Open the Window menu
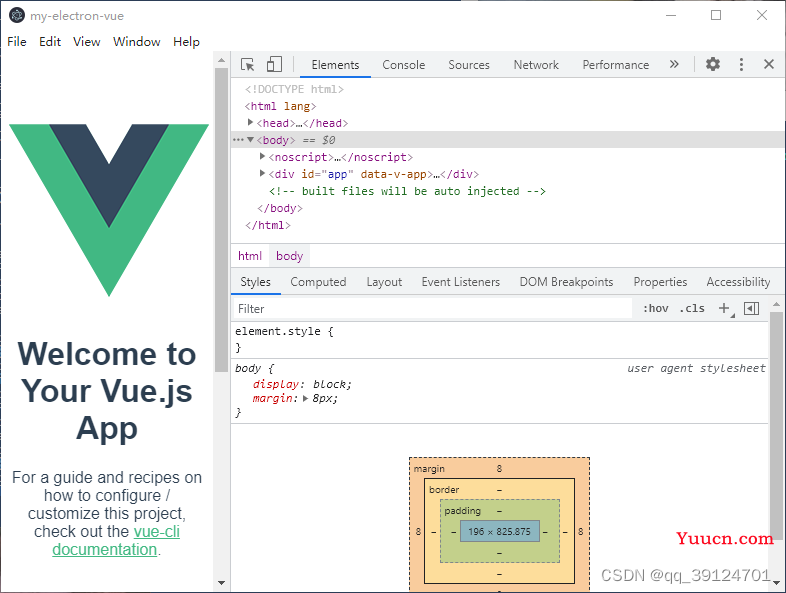This screenshot has width=786, height=593. (137, 42)
